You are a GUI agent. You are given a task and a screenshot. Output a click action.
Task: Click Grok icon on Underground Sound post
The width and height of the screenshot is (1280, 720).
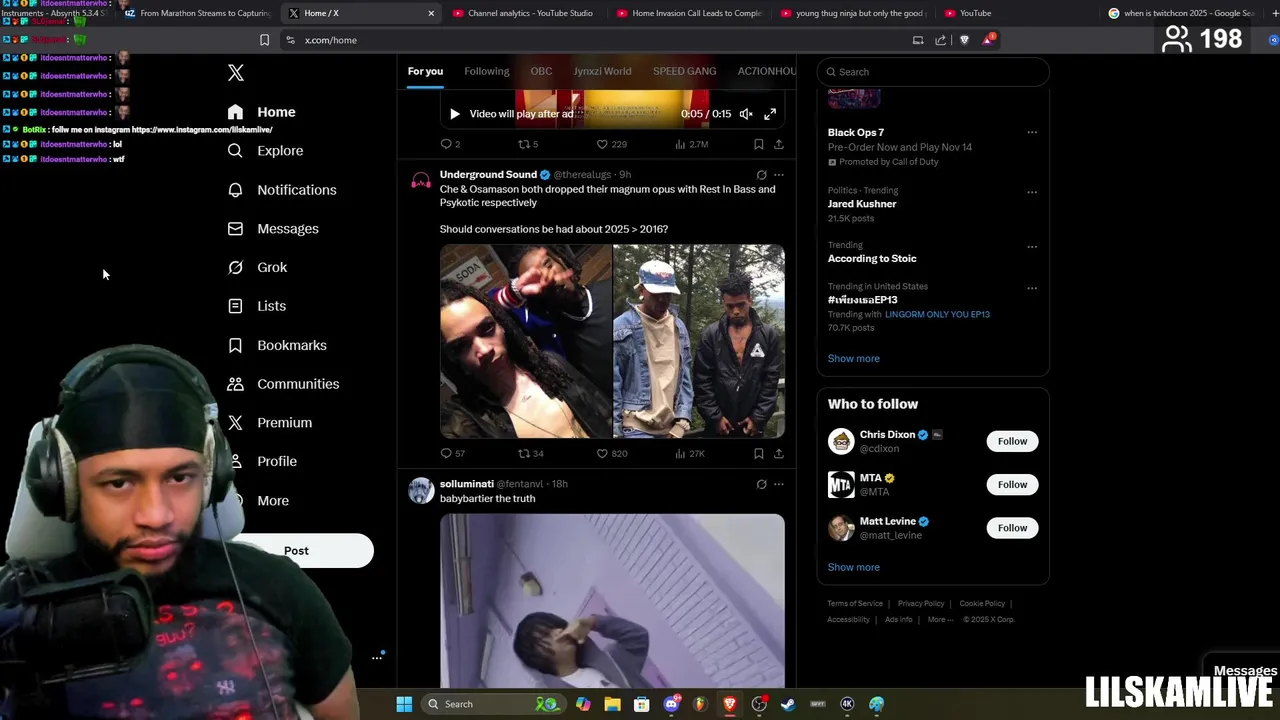761,175
